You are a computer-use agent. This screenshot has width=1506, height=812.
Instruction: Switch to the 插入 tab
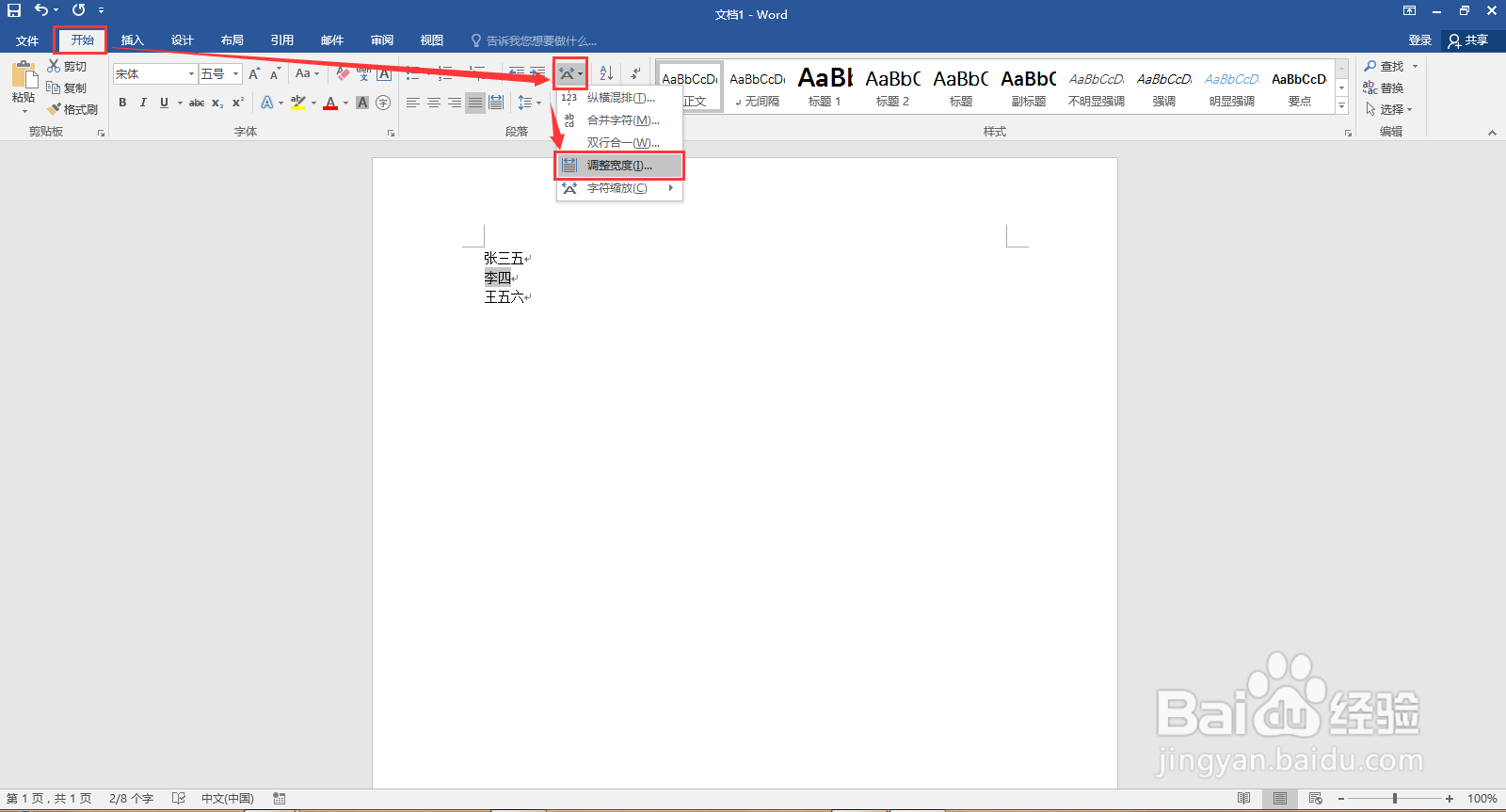[133, 40]
